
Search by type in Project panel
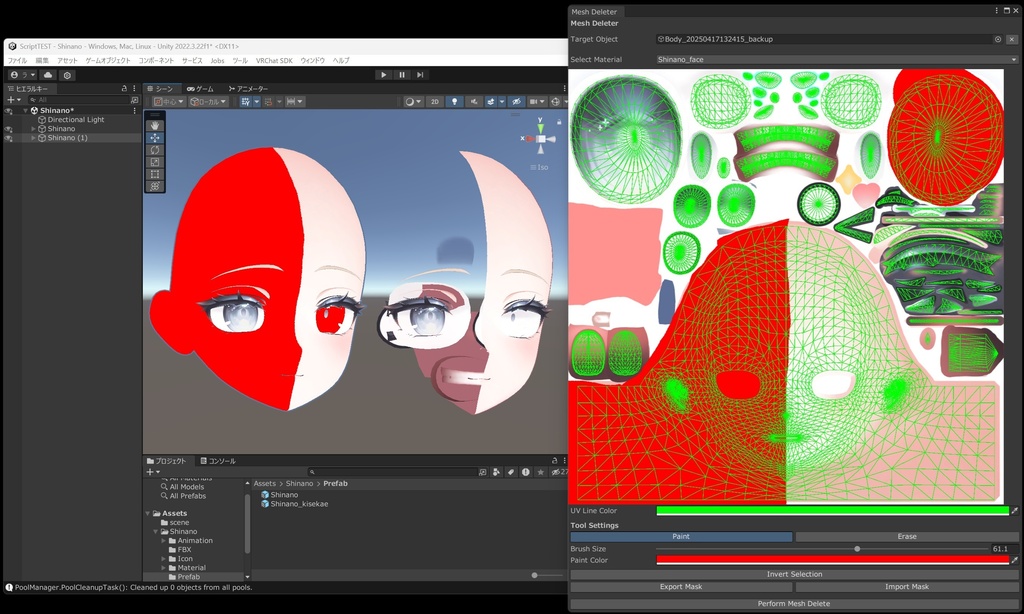click(496, 472)
